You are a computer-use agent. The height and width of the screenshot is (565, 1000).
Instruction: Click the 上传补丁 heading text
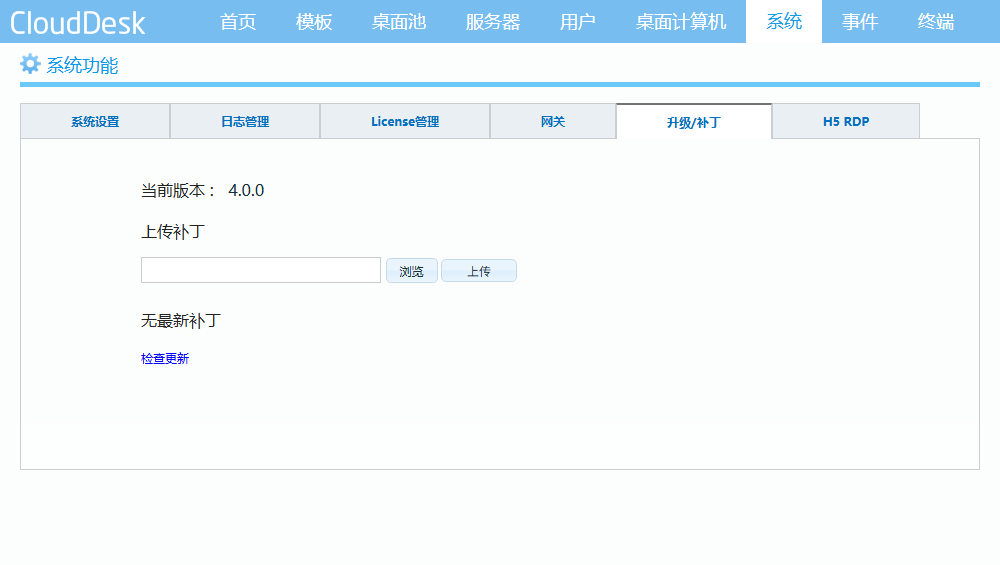point(173,231)
